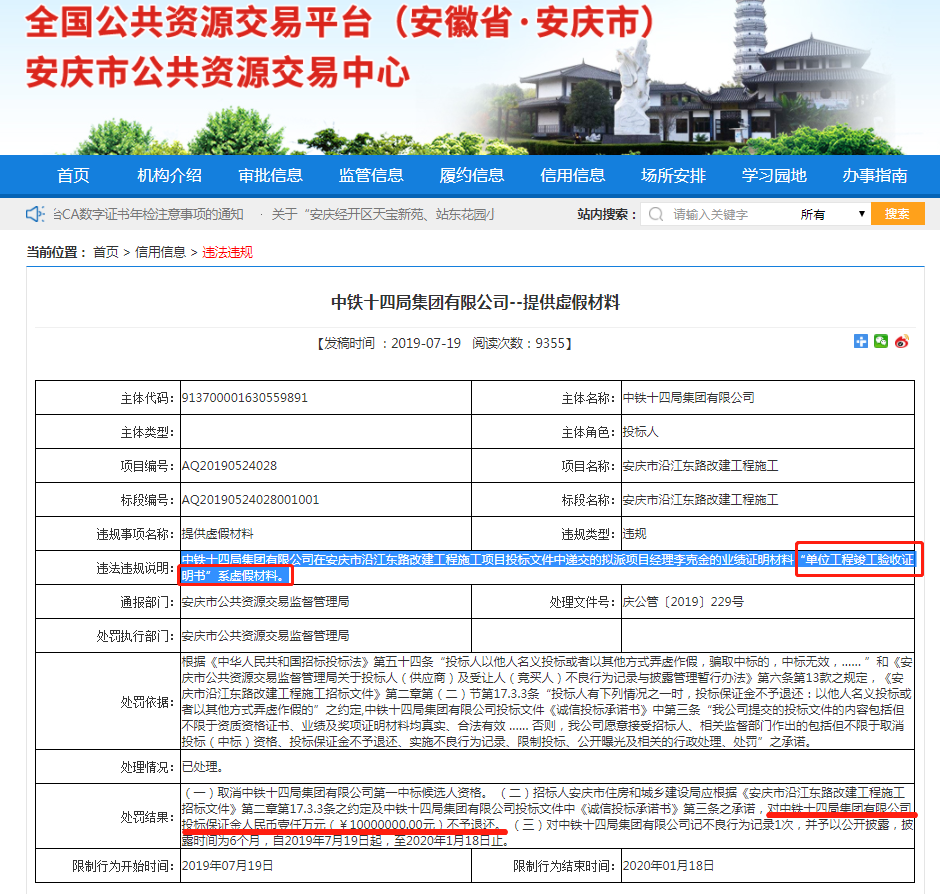Click the entity code 913700001630559891

pyautogui.click(x=245, y=398)
